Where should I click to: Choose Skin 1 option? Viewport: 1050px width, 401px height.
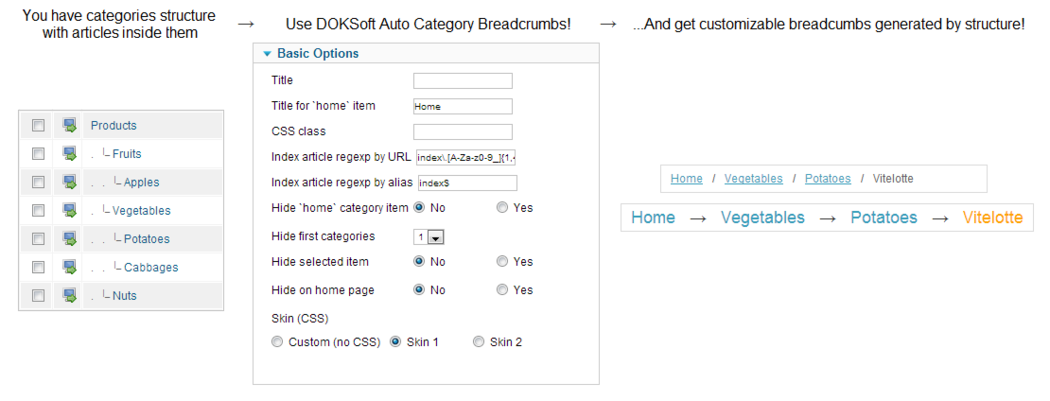396,342
